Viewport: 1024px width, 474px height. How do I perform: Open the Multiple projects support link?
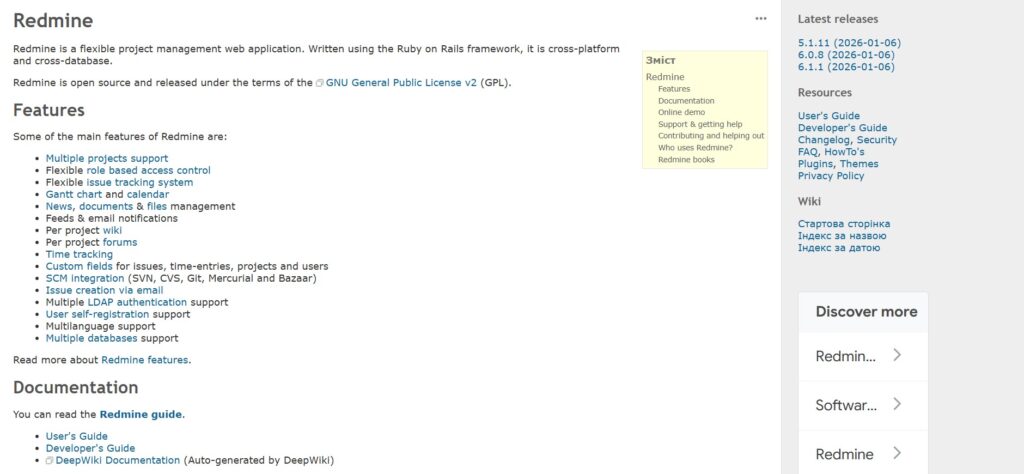point(106,159)
